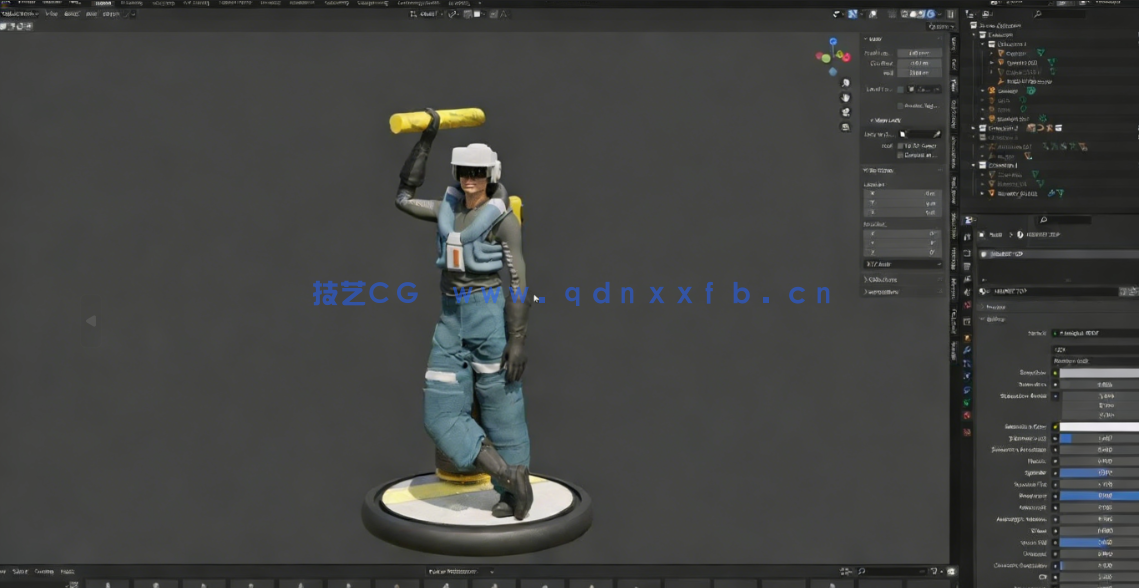The width and height of the screenshot is (1139, 588).
Task: Click the pan view hand icon
Action: pyautogui.click(x=845, y=98)
